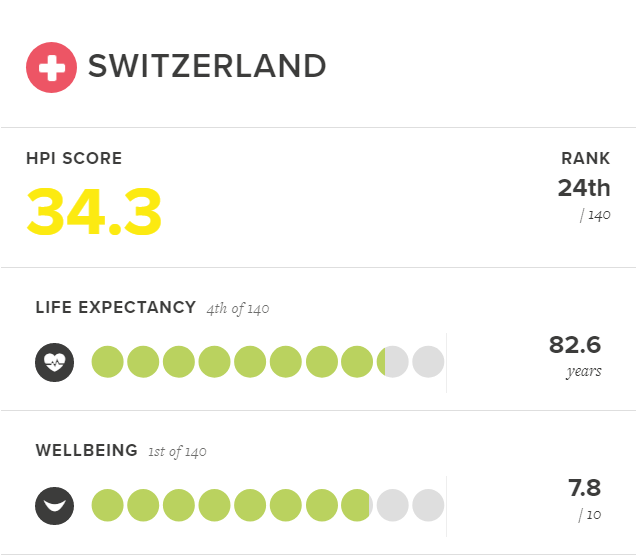Select the 24th rank value

pos(584,188)
